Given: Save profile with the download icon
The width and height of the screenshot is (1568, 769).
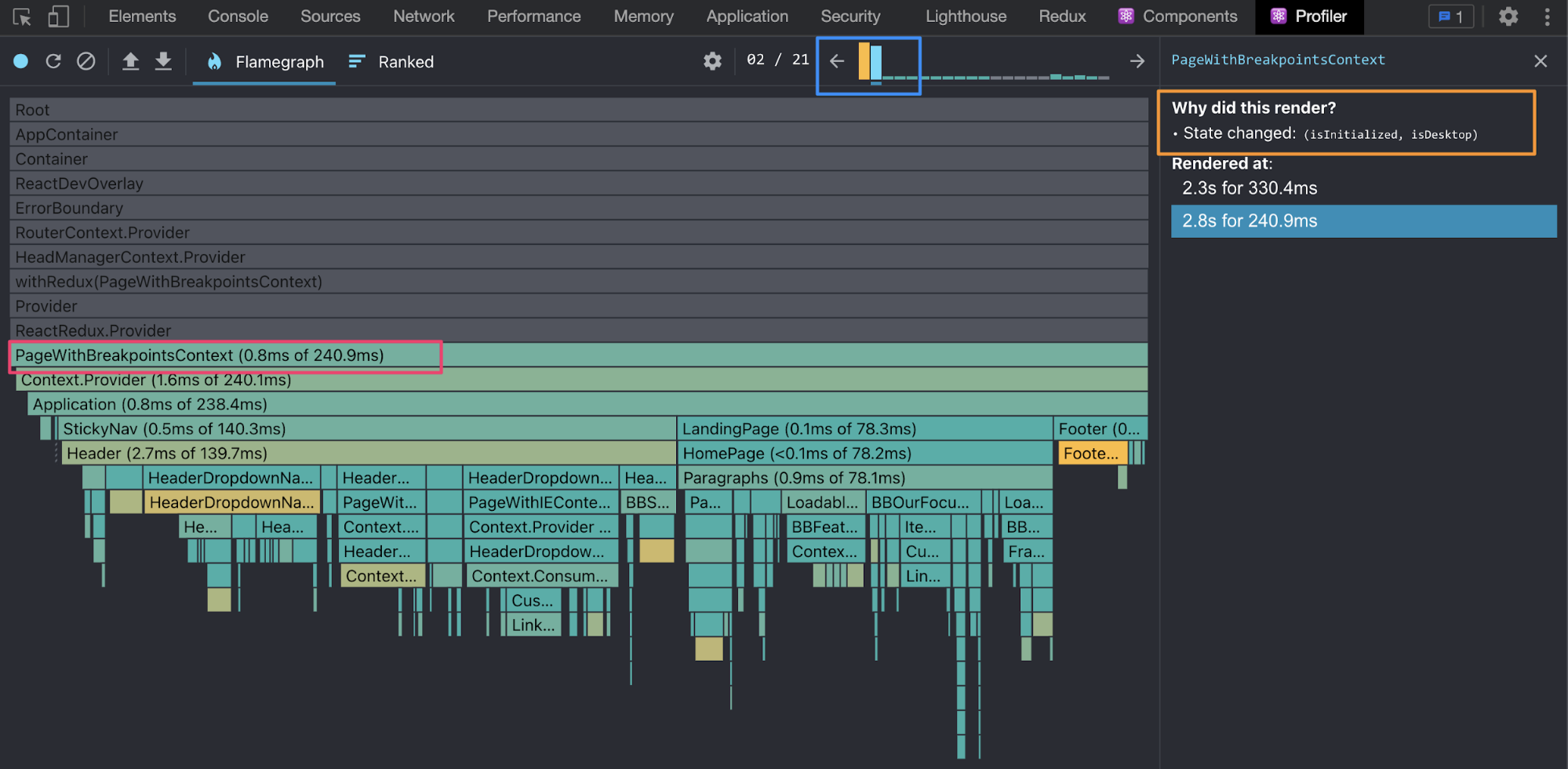Looking at the screenshot, I should pos(163,61).
